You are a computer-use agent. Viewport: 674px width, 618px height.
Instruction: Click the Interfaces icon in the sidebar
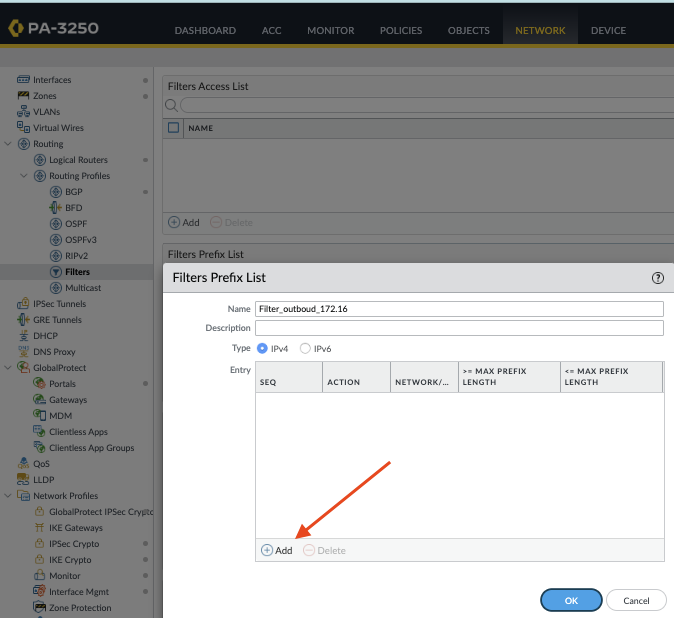coord(24,80)
